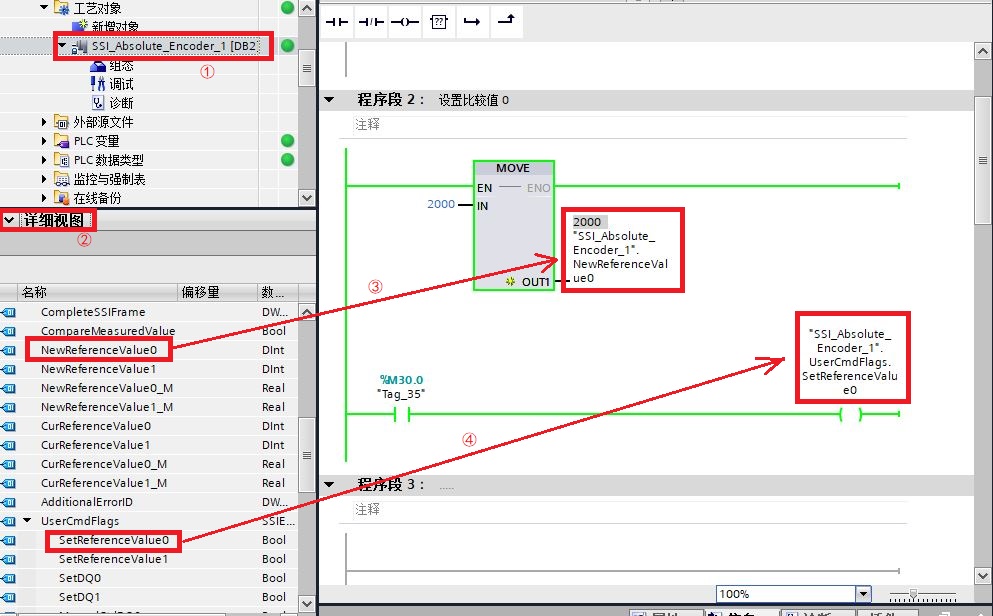The height and width of the screenshot is (616, 993).
Task: Click the tag icon of NewReferenceValue1 row
Action: 9,369
